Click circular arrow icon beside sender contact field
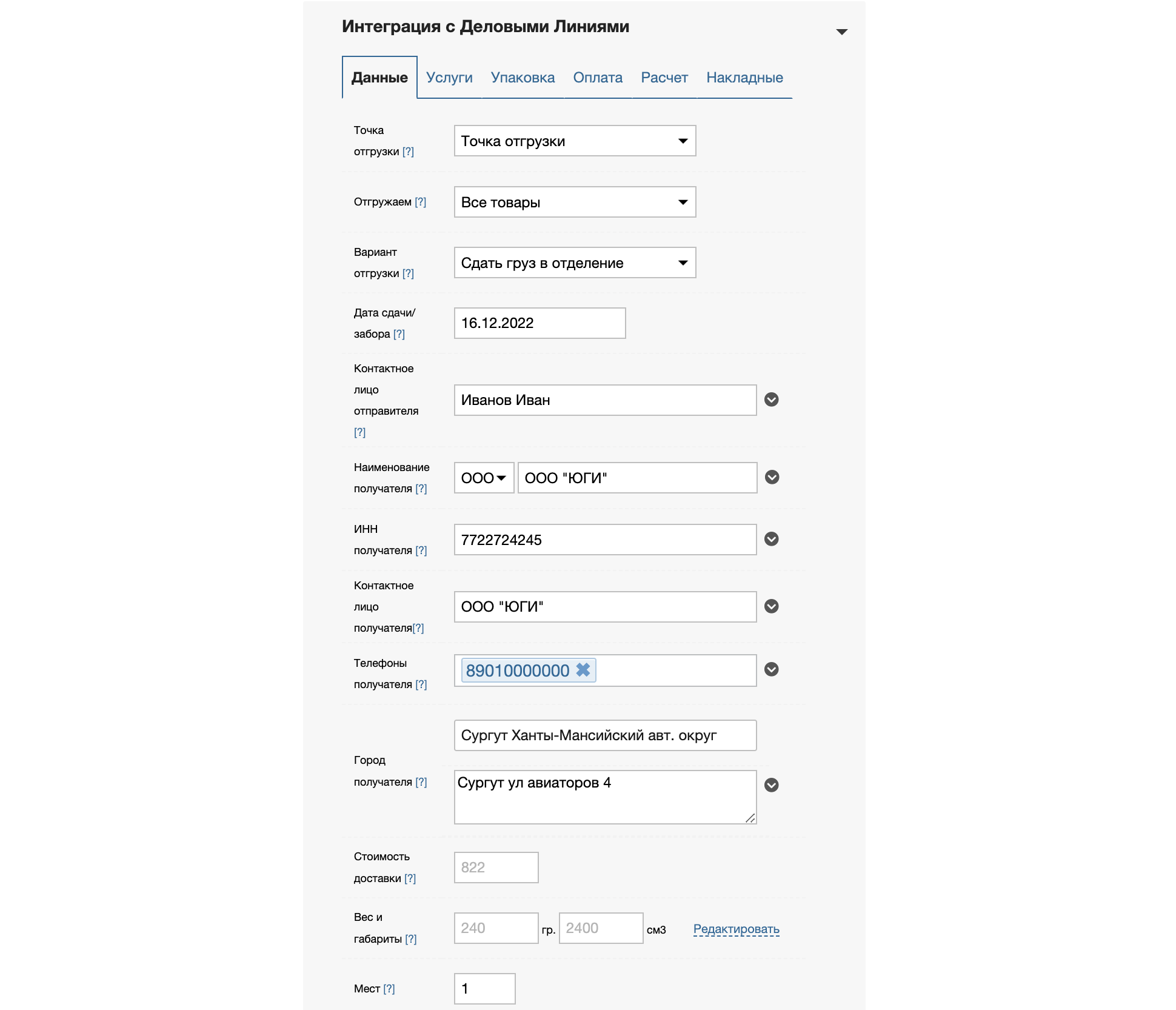Viewport: 1176px width, 1010px height. (771, 400)
